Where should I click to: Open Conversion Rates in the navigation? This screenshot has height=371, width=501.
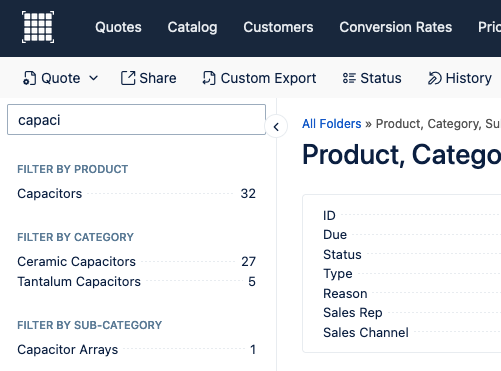396,27
